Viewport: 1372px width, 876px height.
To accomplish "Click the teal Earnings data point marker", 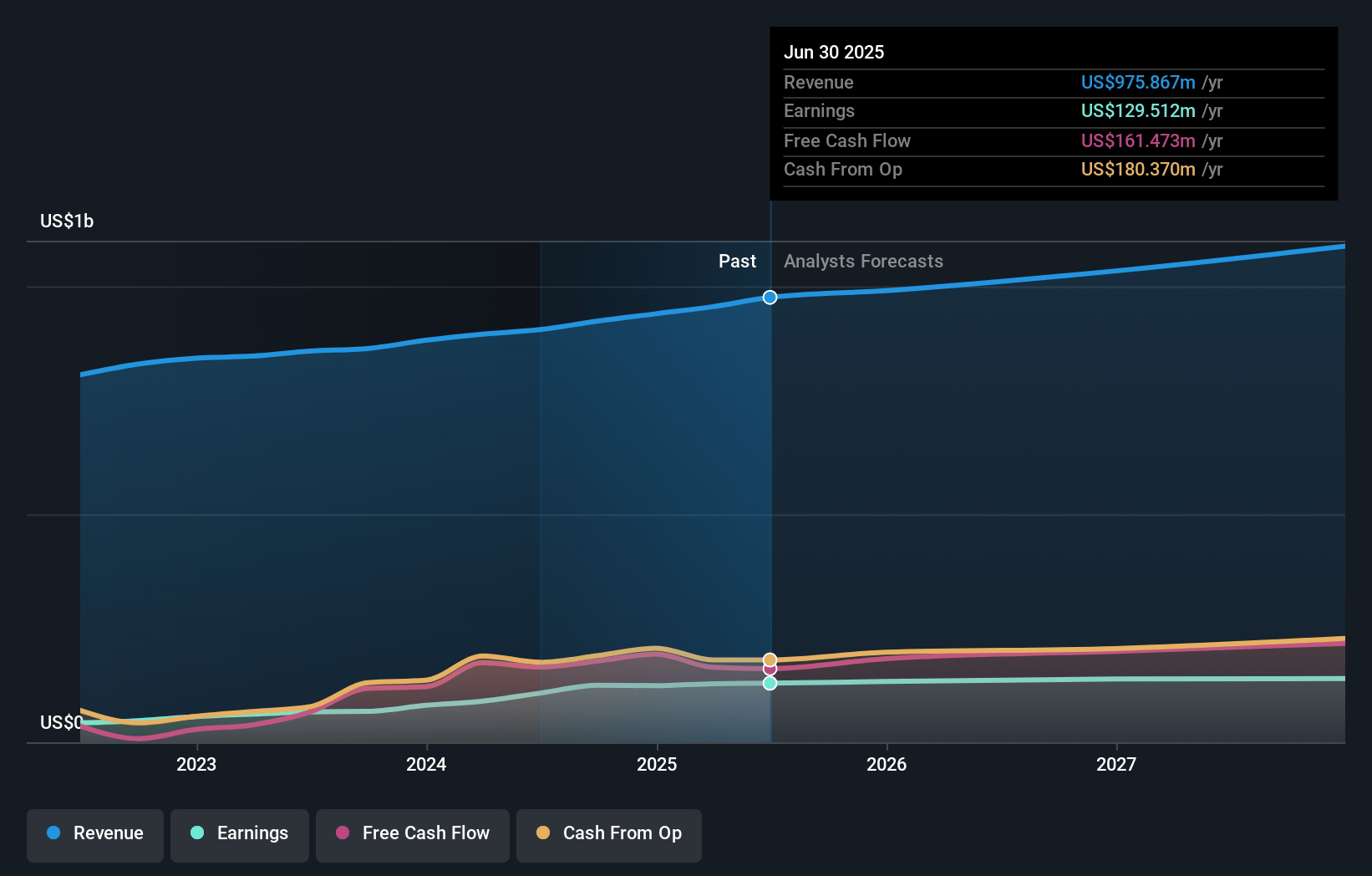I will coord(770,683).
